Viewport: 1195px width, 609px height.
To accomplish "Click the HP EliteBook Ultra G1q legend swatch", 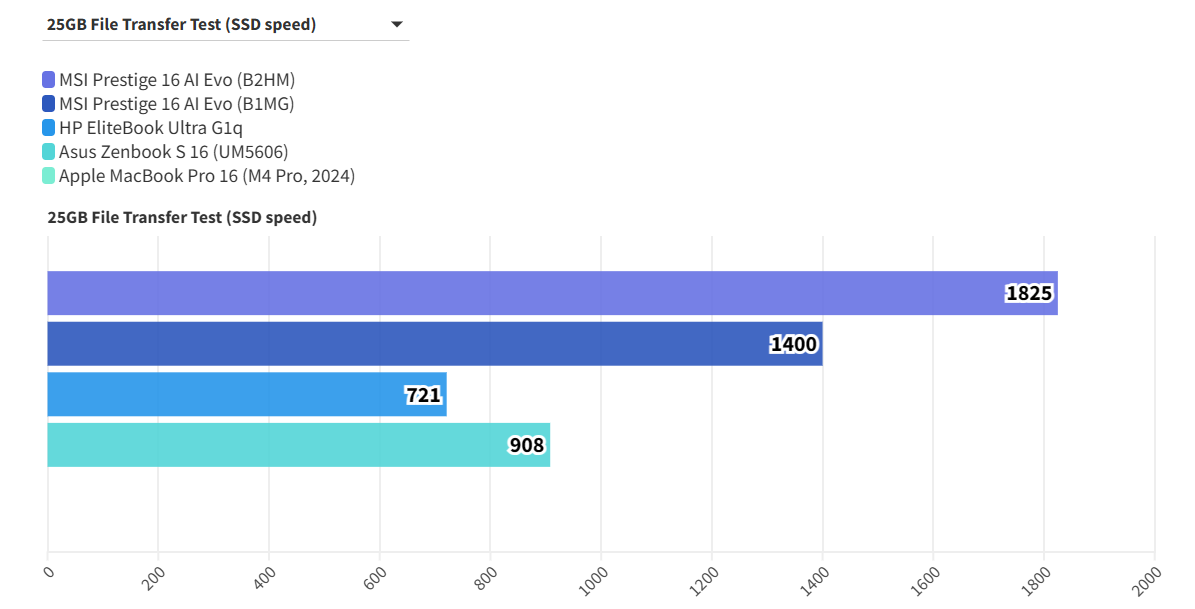I will 49,128.
